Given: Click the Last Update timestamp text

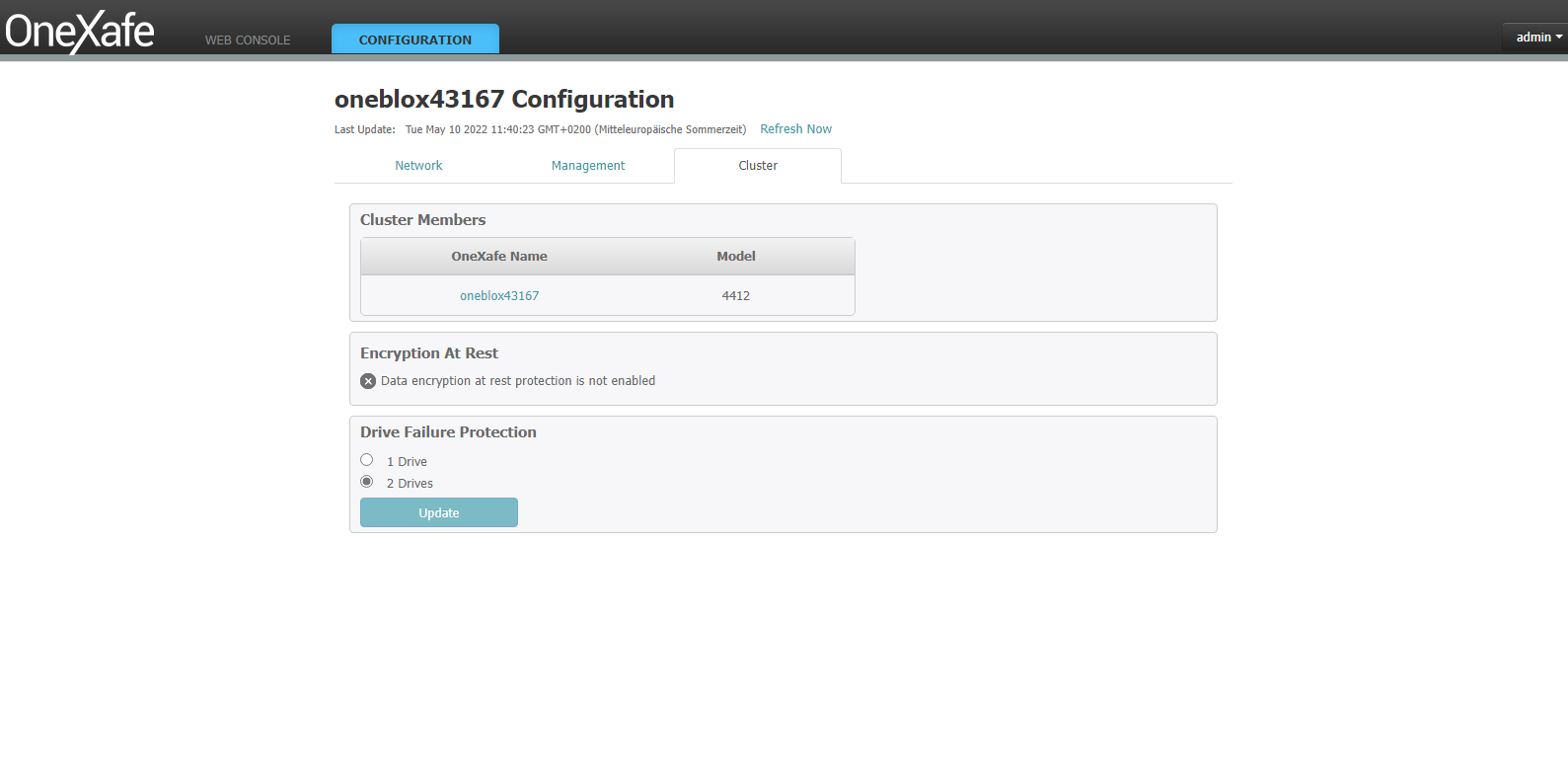Looking at the screenshot, I should tap(575, 129).
